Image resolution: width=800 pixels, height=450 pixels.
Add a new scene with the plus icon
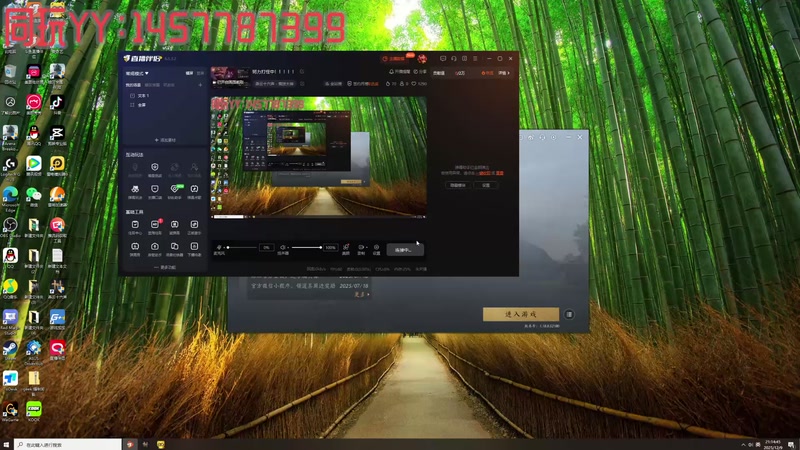200,85
